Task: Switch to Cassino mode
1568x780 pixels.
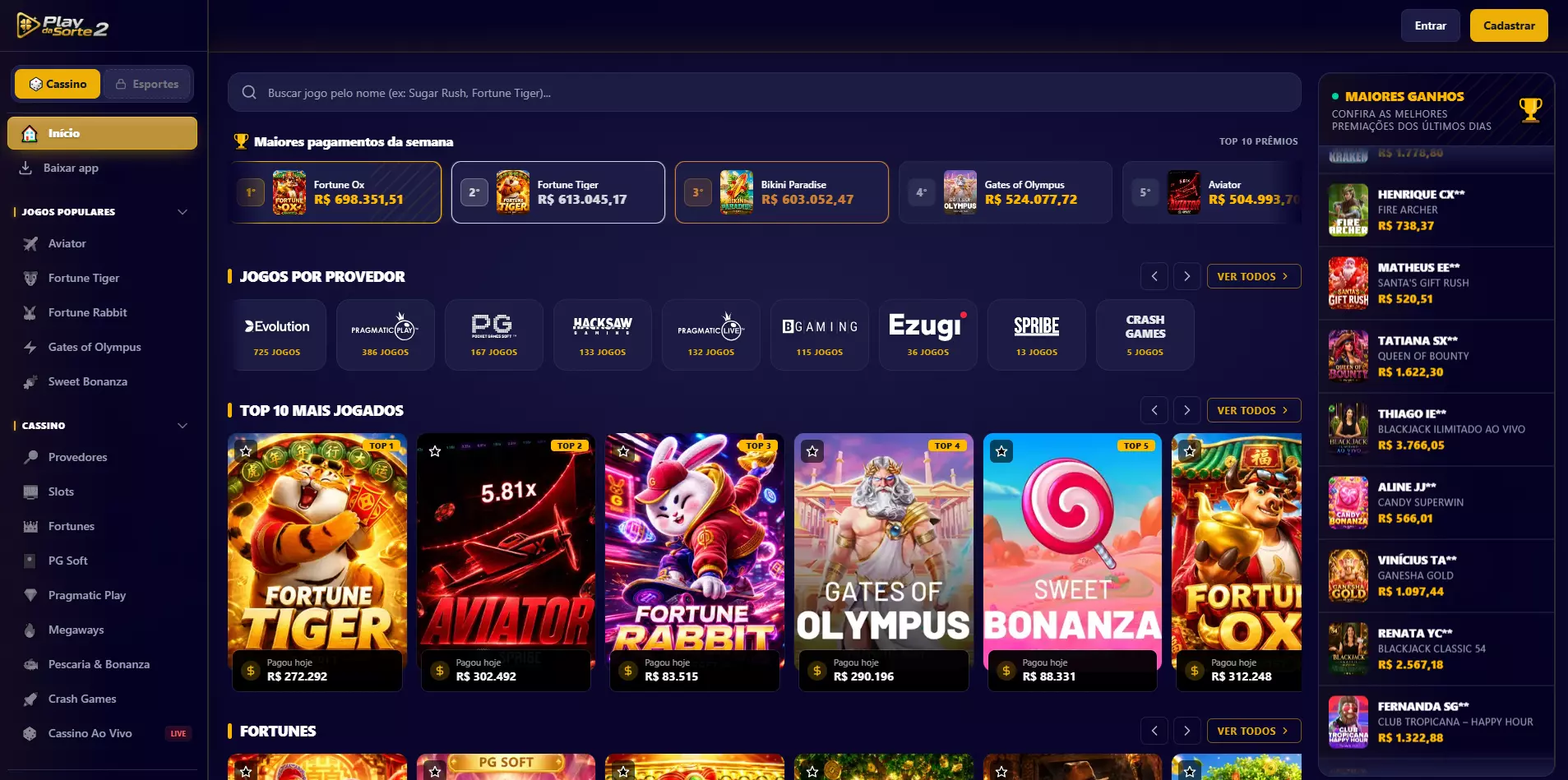Action: tap(58, 84)
